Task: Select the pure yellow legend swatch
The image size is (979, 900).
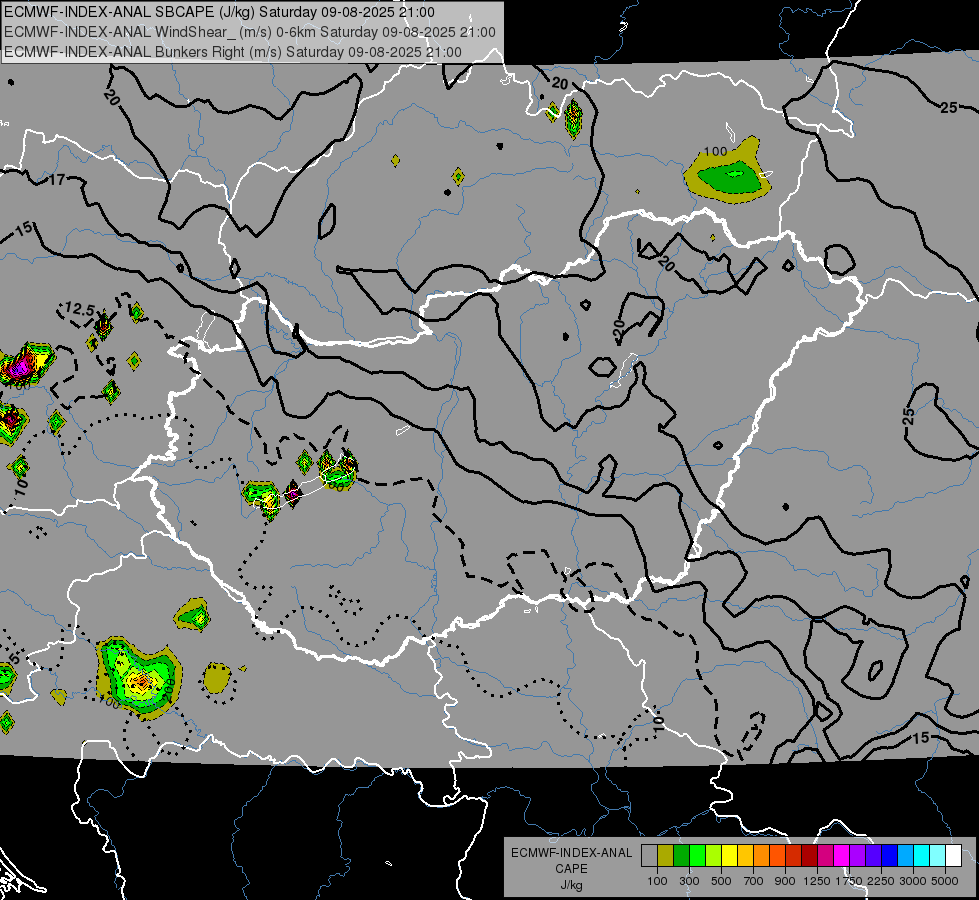Action: (x=729, y=856)
